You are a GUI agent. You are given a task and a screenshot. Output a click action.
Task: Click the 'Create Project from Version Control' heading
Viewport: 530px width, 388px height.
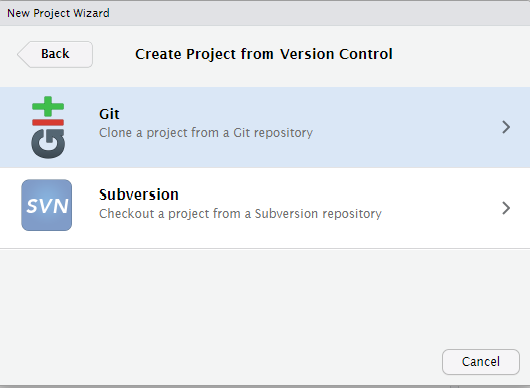(264, 54)
